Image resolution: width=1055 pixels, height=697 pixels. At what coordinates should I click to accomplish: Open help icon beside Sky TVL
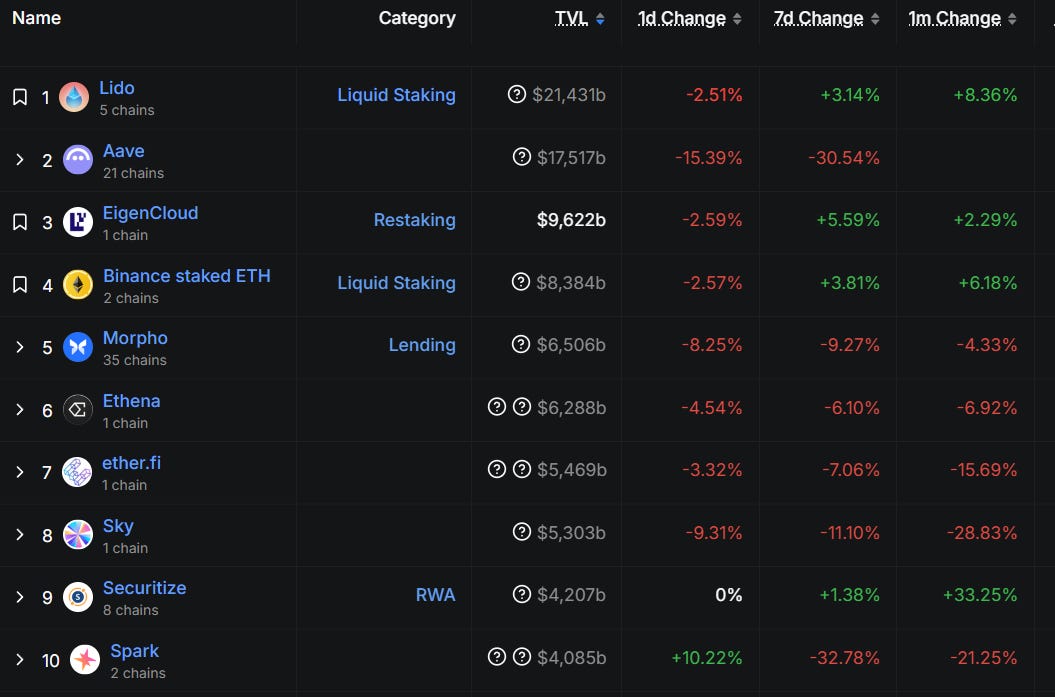(x=521, y=532)
